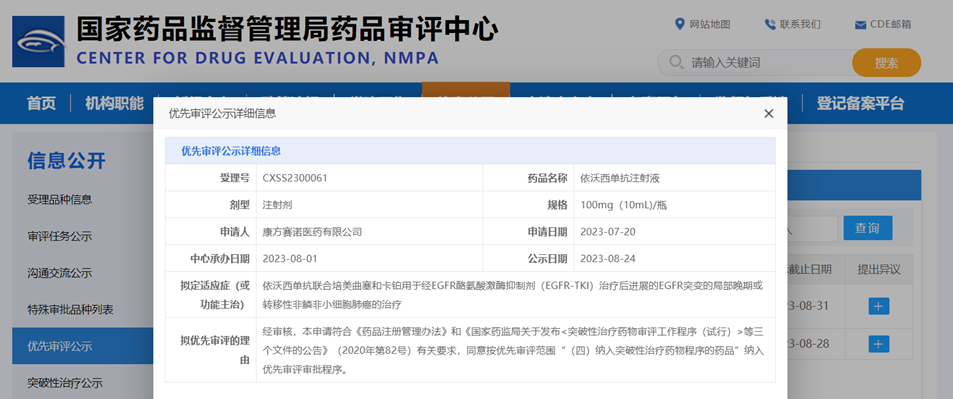
Task: Click 受理号 value CXSS2300061
Action: point(295,178)
